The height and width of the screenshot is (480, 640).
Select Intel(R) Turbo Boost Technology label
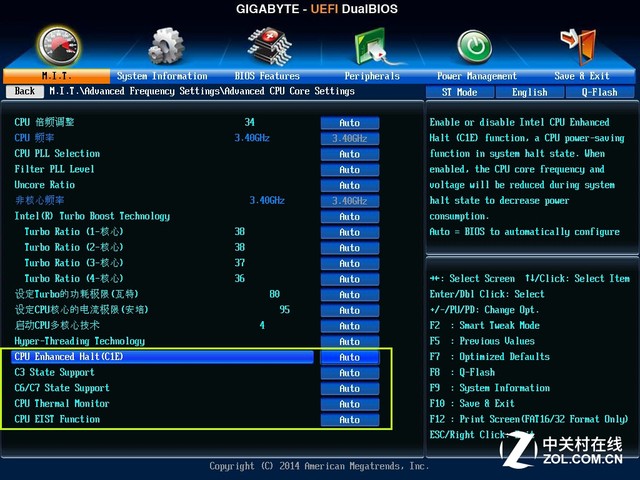(x=92, y=216)
